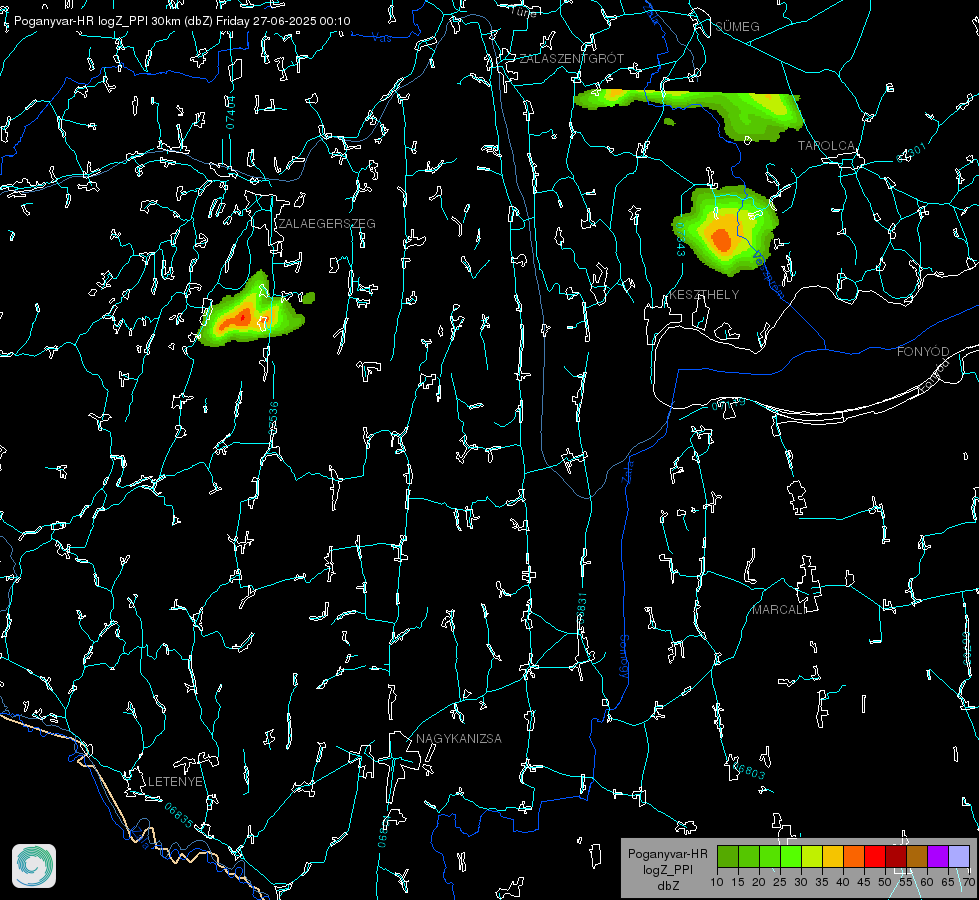The height and width of the screenshot is (900, 979).
Task: Click the 15-20 dBZ green swatch
Action: pyautogui.click(x=749, y=856)
